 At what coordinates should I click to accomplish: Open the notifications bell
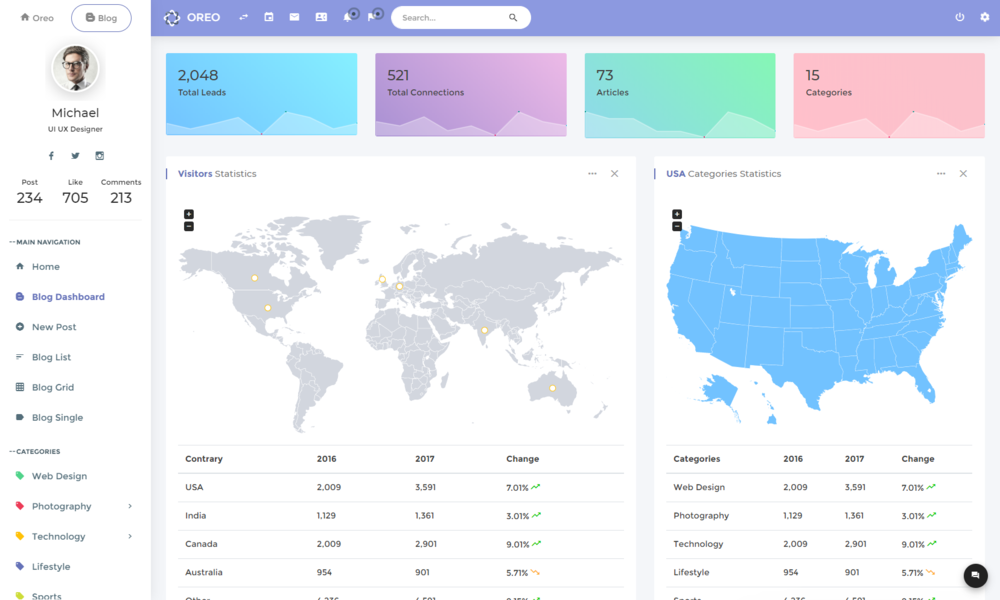348,17
